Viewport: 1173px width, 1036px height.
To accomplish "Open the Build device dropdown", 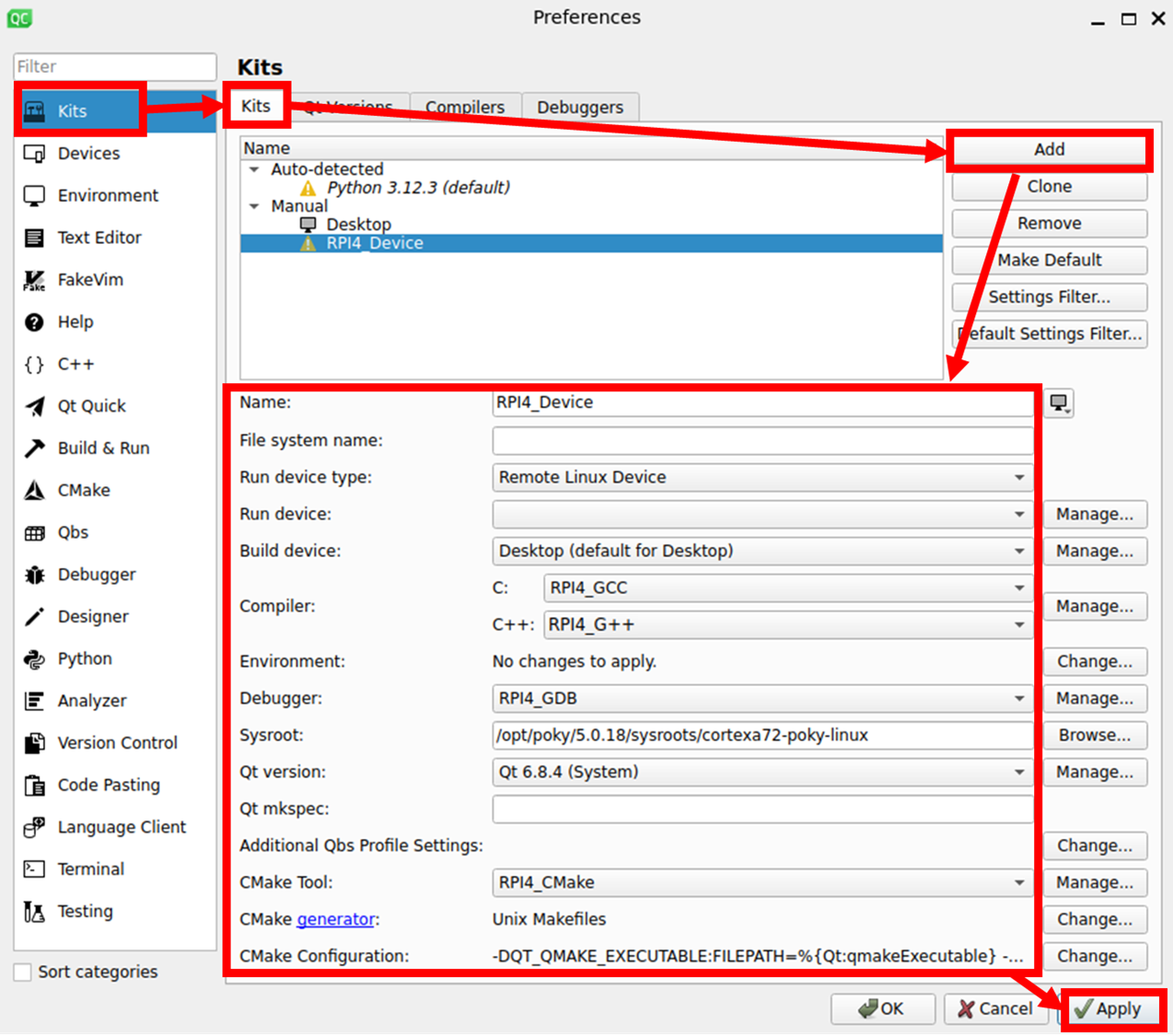I will tap(762, 551).
